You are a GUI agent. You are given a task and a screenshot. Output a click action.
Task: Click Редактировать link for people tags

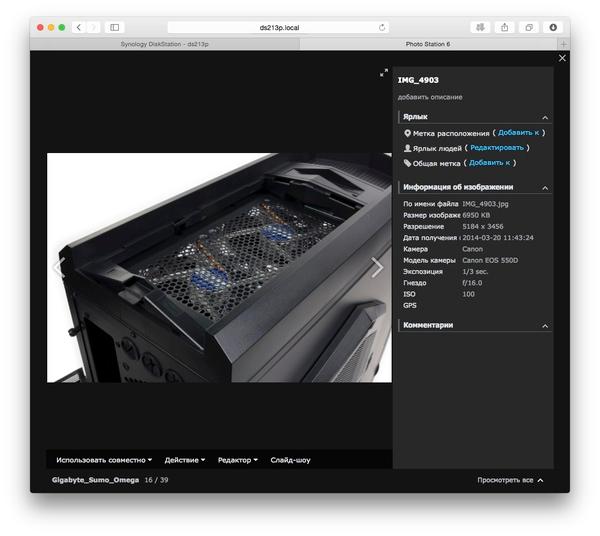tap(497, 148)
